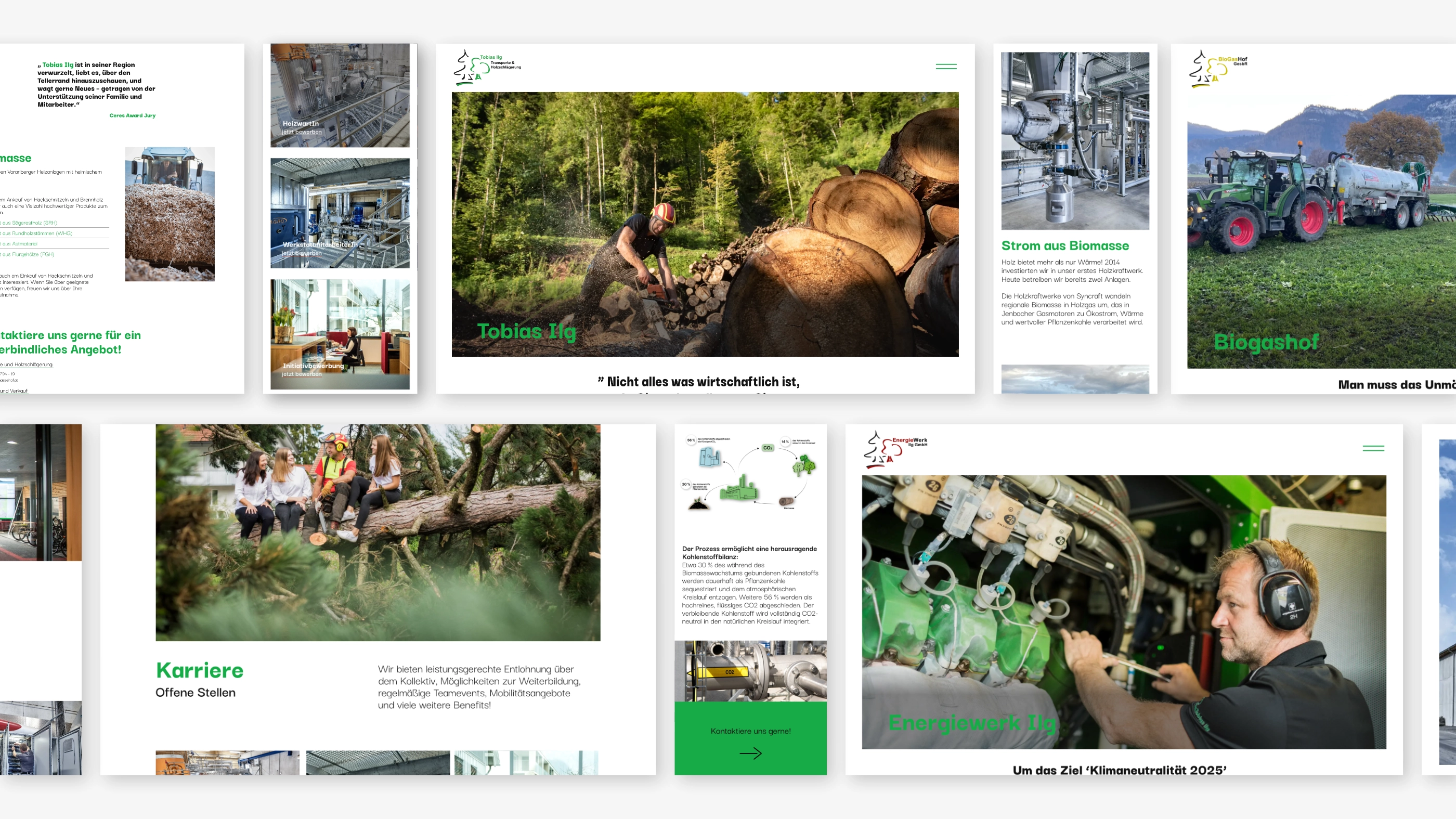Click the 'Strom aus Biomasse' heading
The height and width of the screenshot is (819, 1456).
click(1065, 246)
